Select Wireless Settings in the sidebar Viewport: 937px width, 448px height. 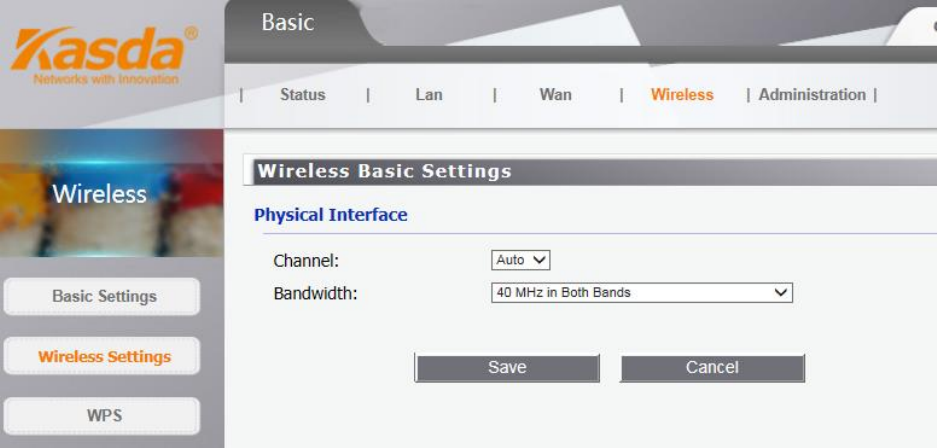pyautogui.click(x=104, y=356)
